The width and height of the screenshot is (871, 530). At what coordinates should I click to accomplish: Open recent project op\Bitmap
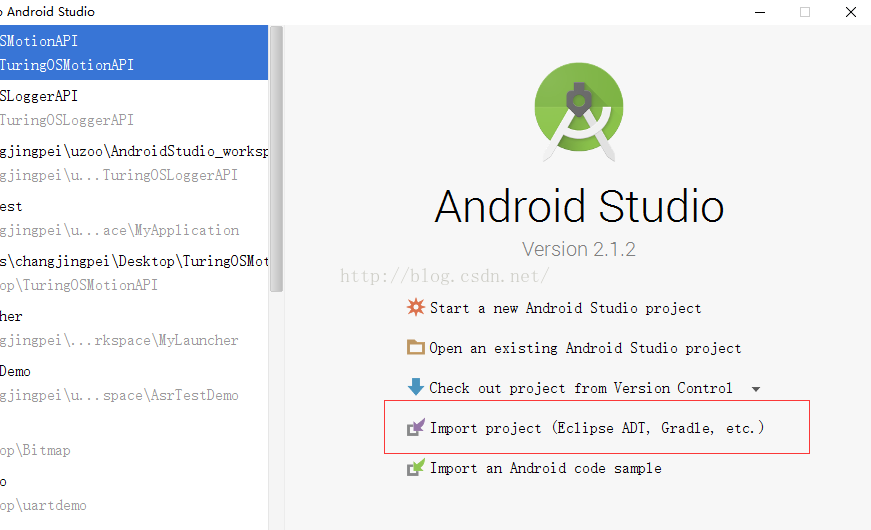[134, 438]
